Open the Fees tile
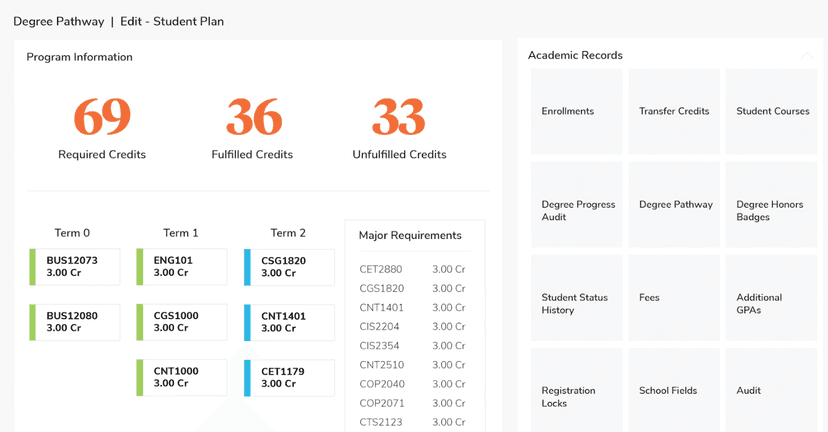This screenshot has height=432, width=828. (x=674, y=298)
